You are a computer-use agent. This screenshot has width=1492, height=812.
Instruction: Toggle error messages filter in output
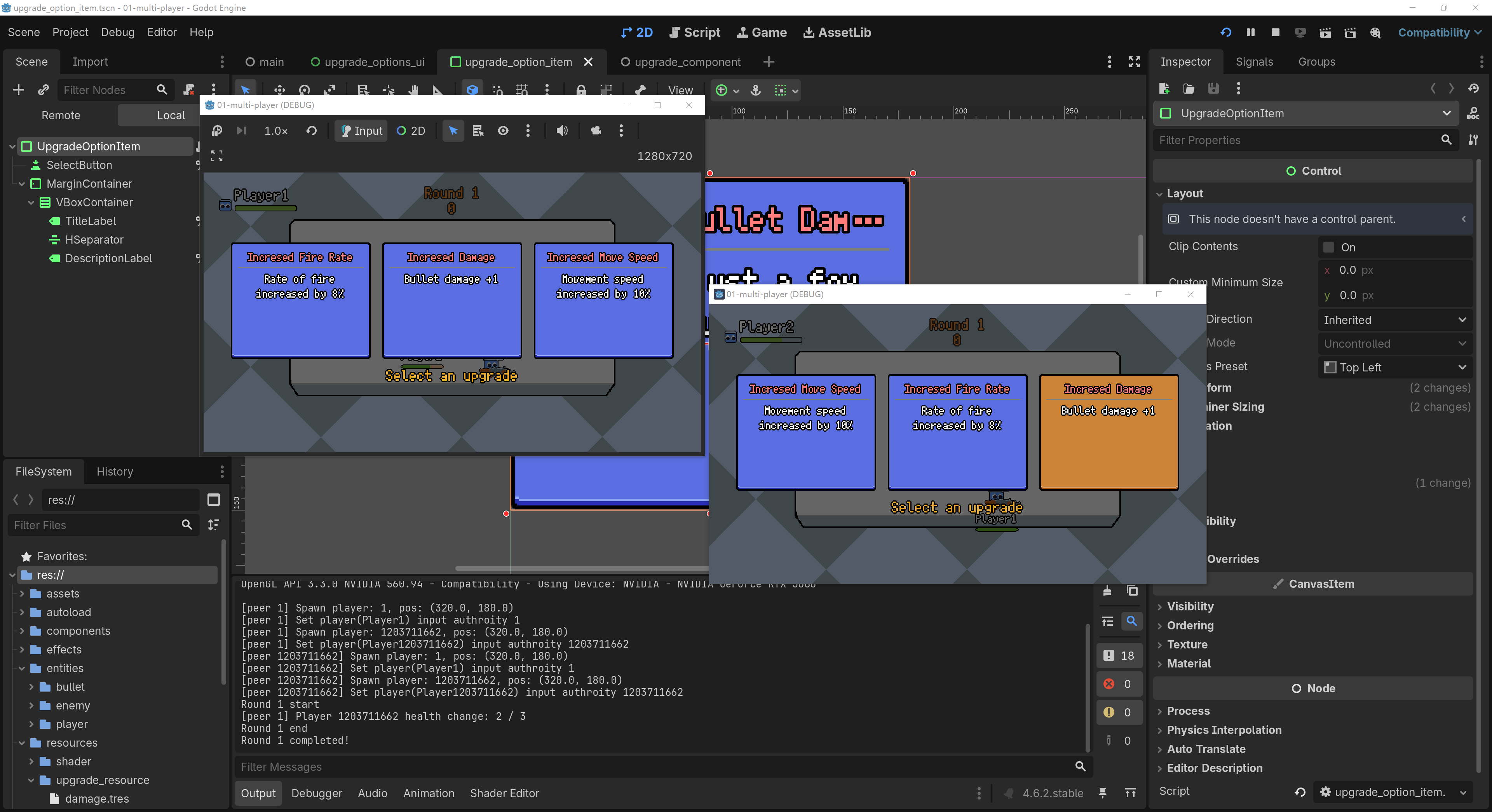click(x=1119, y=684)
